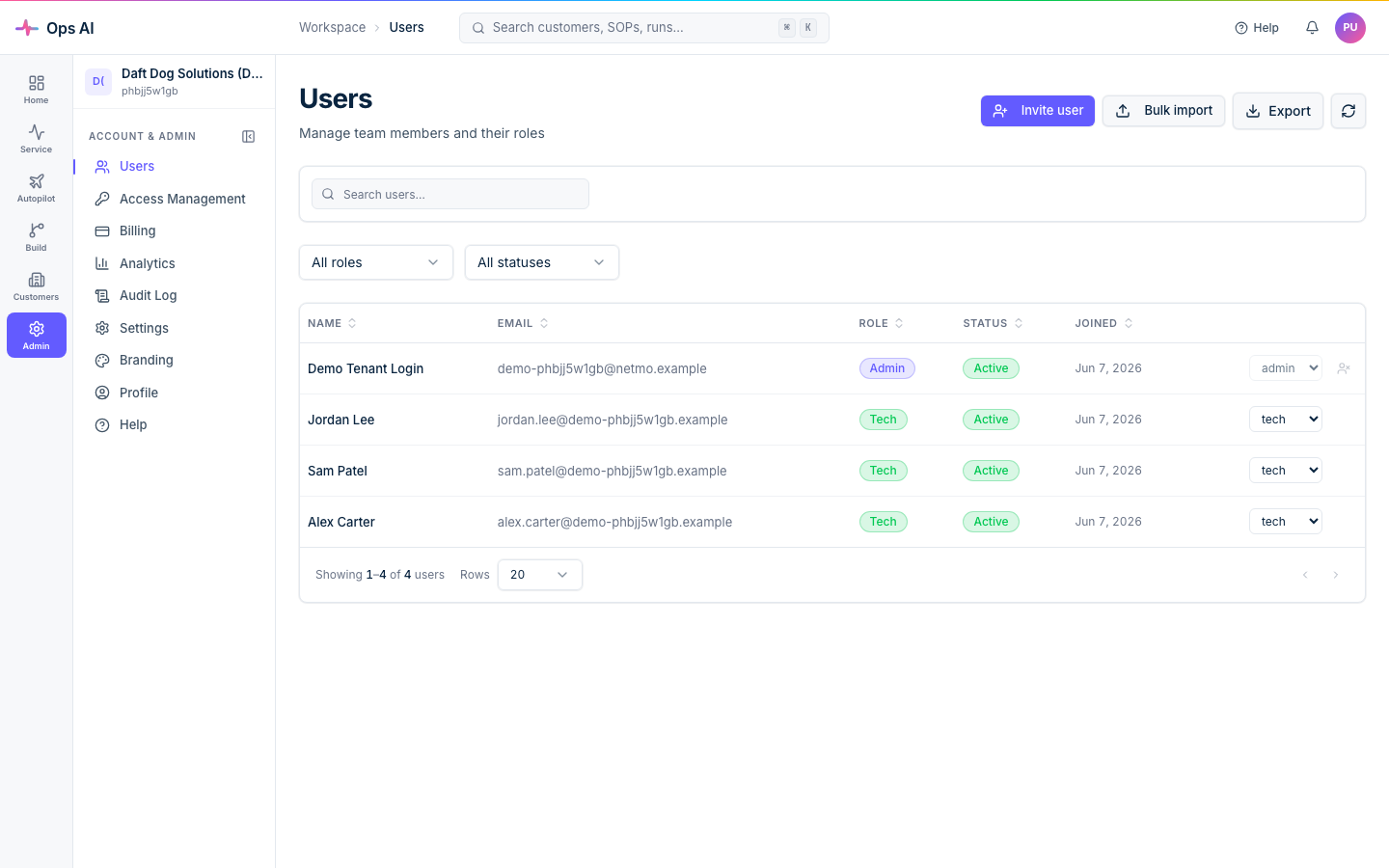This screenshot has width=1389, height=868.
Task: Change Sam Patel's role dropdown
Action: click(x=1286, y=471)
